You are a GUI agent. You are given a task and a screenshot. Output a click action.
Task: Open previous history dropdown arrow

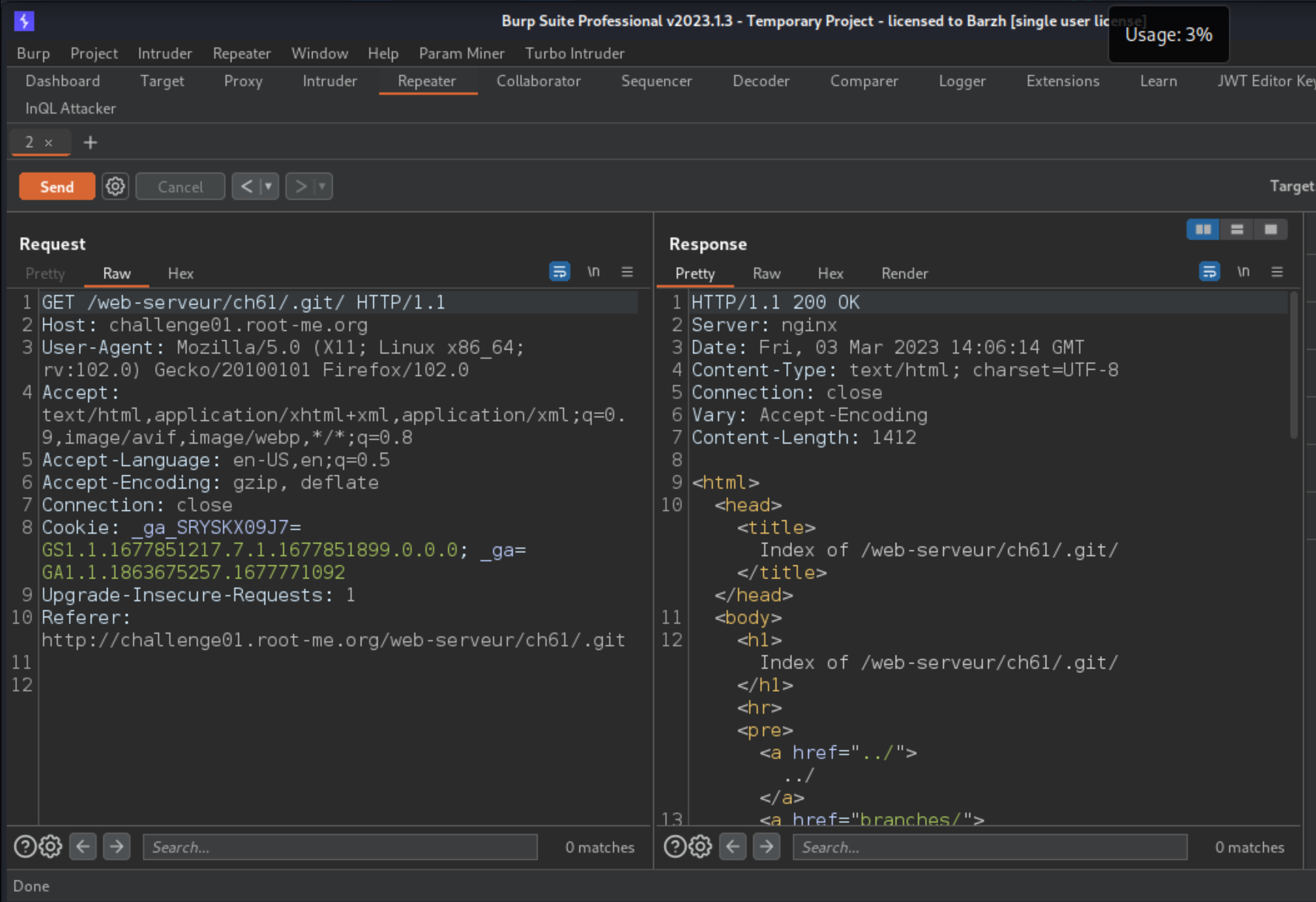pyautogui.click(x=268, y=186)
